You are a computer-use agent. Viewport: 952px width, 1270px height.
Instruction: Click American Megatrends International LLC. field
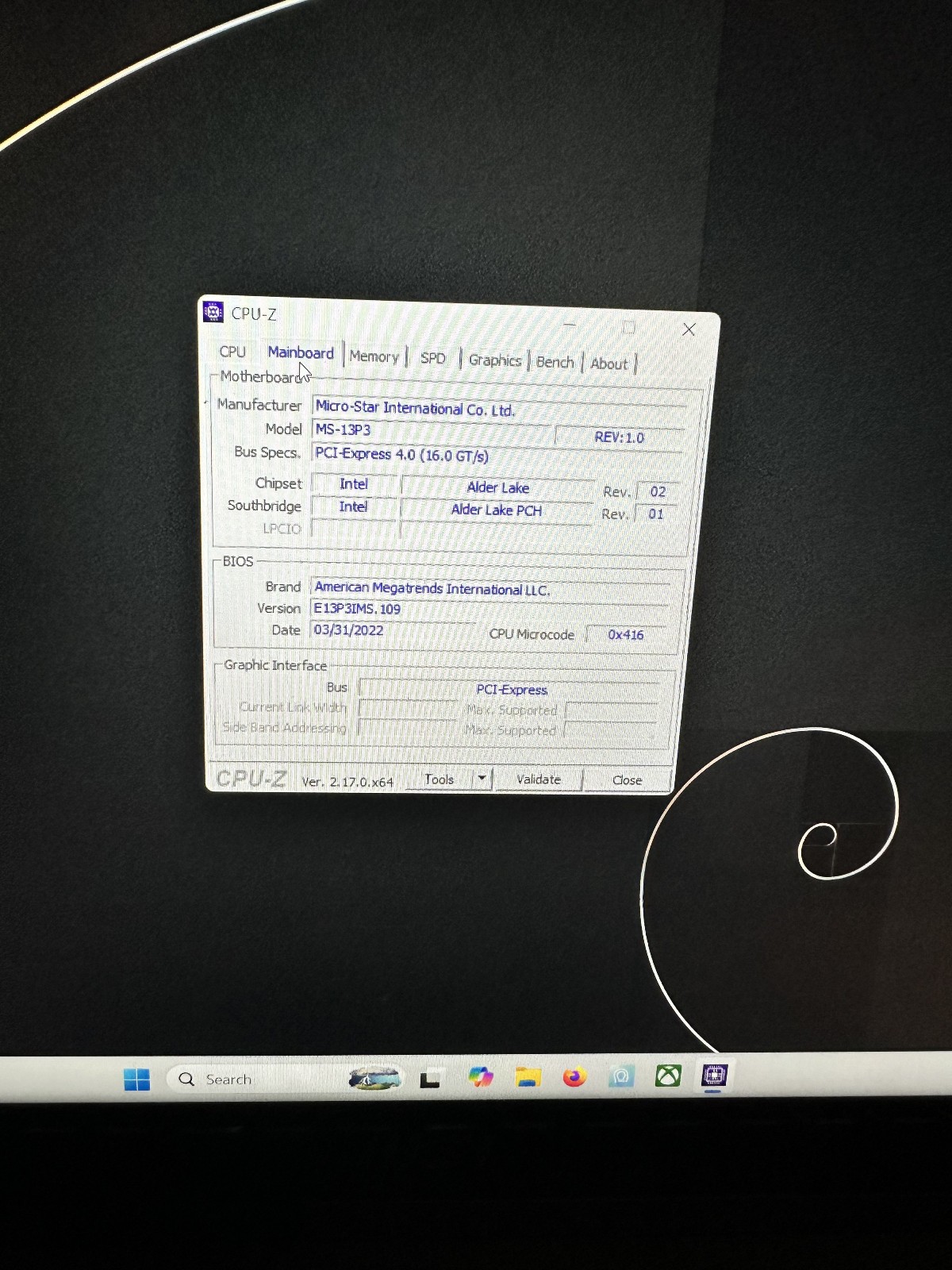(x=490, y=590)
